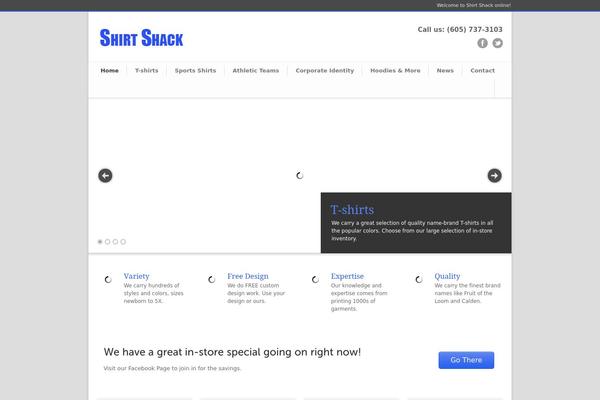The image size is (600, 400).
Task: Open the Sports Shirts menu item
Action: [x=195, y=70]
